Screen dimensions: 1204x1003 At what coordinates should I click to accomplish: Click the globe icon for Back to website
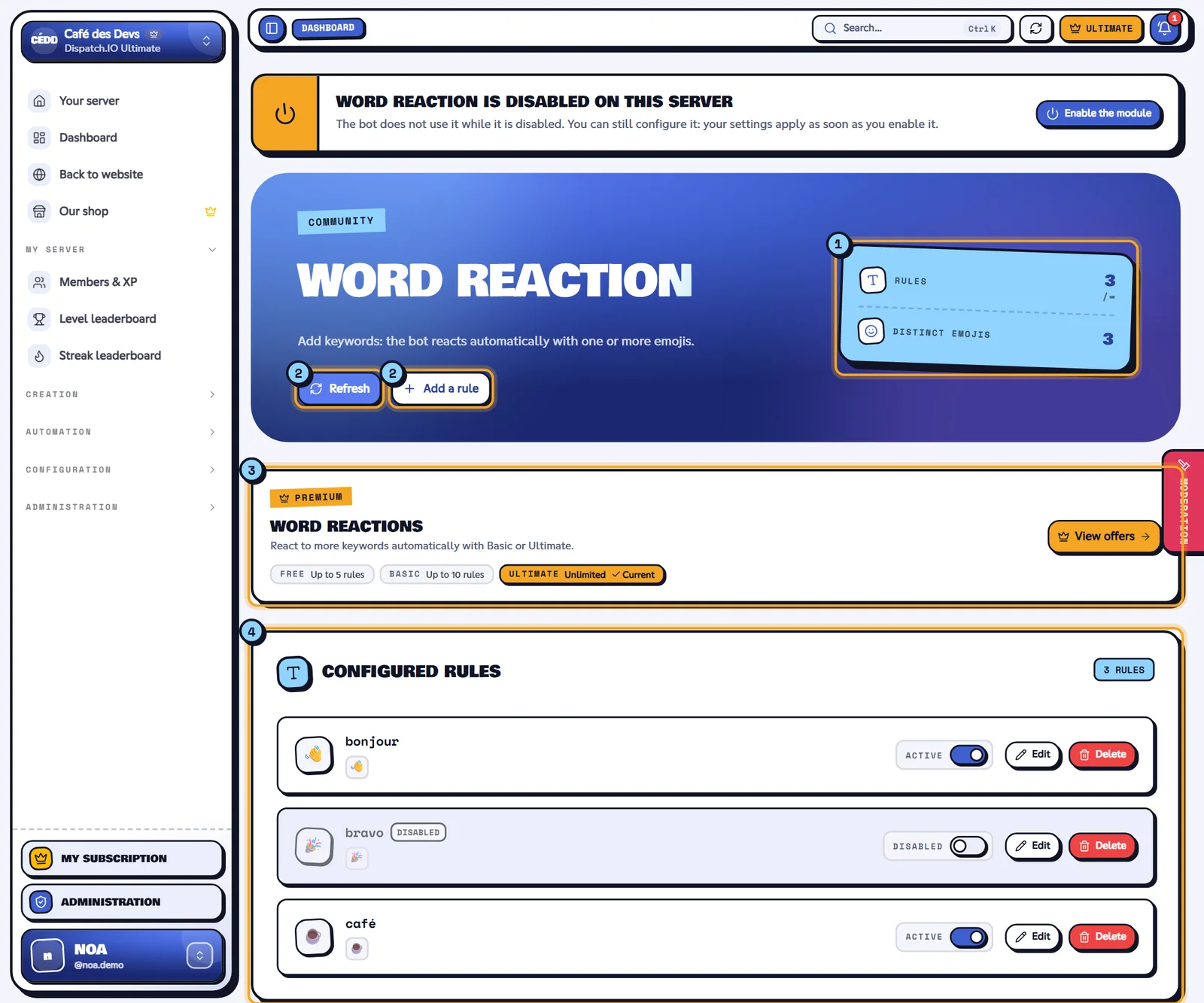tap(40, 175)
